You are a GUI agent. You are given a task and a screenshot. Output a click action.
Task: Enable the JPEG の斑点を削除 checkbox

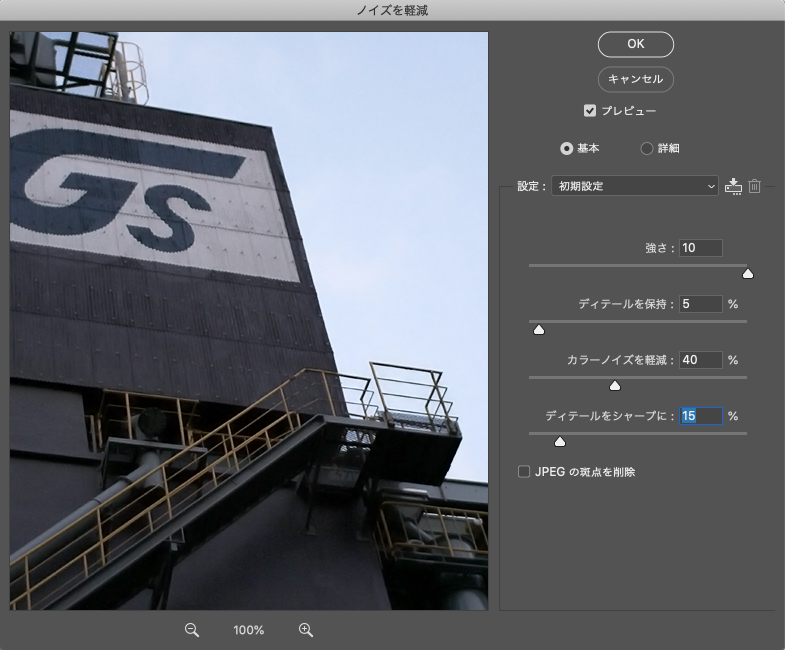tap(524, 472)
